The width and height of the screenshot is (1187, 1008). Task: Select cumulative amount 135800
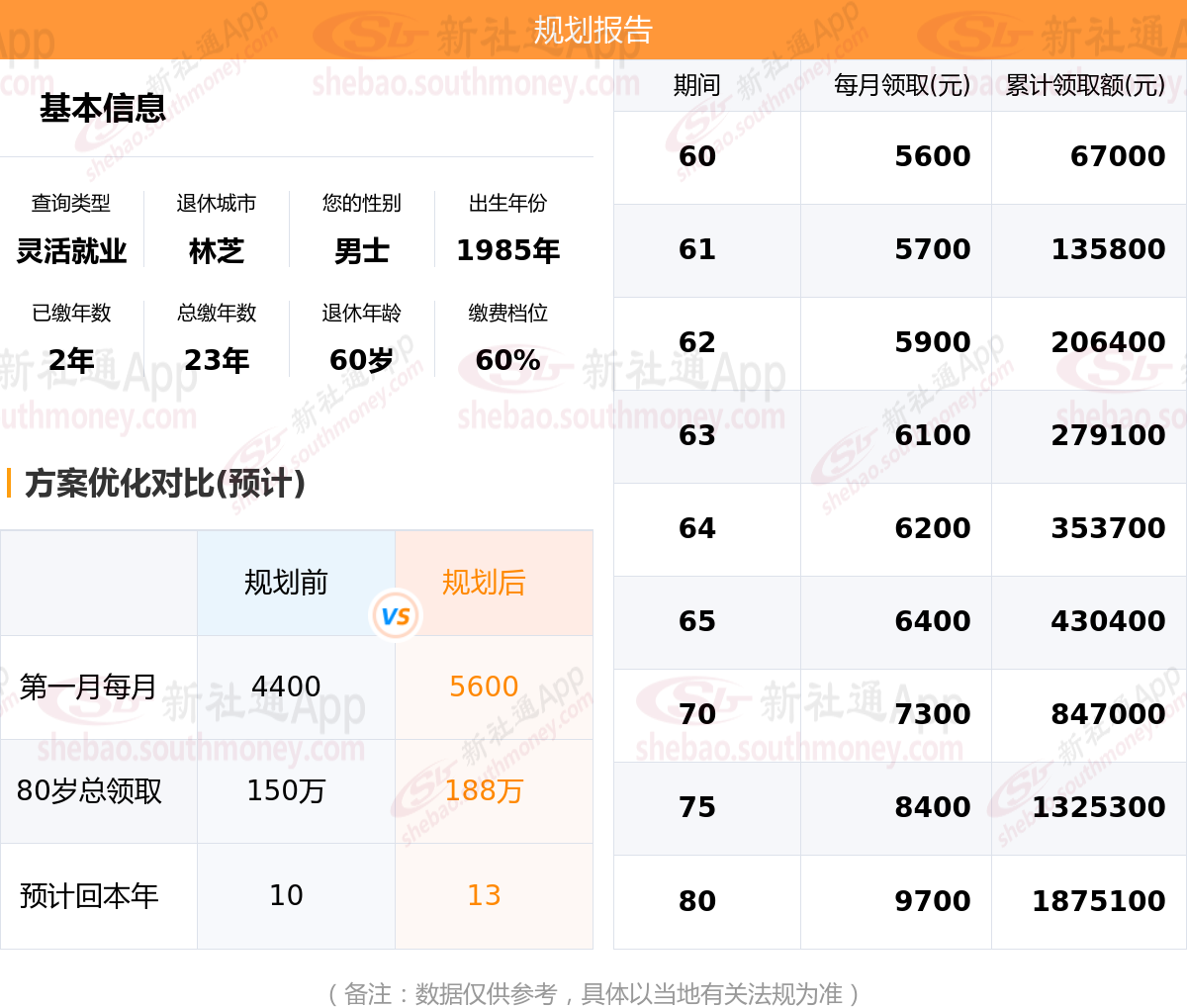[1108, 249]
